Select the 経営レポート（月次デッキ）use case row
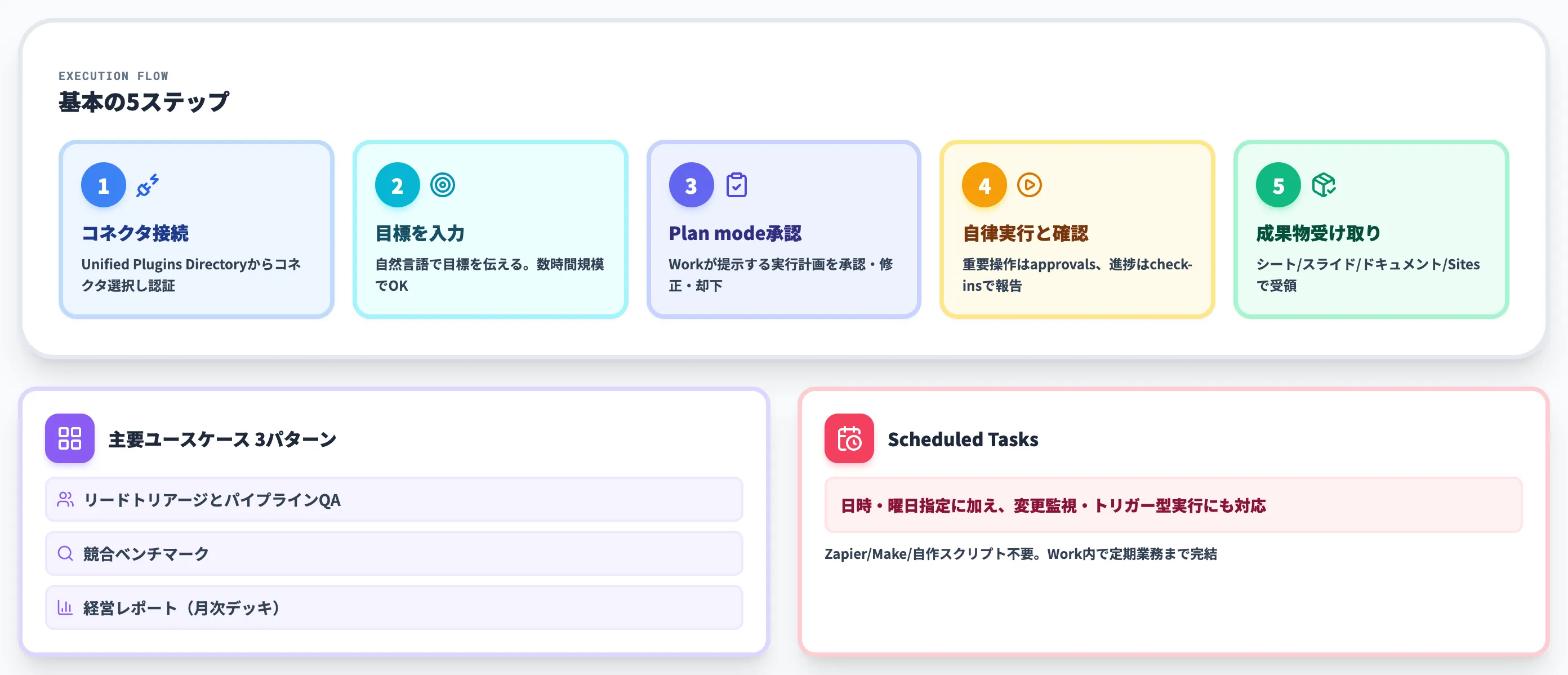Screen dimensions: 1568x675 [394, 607]
